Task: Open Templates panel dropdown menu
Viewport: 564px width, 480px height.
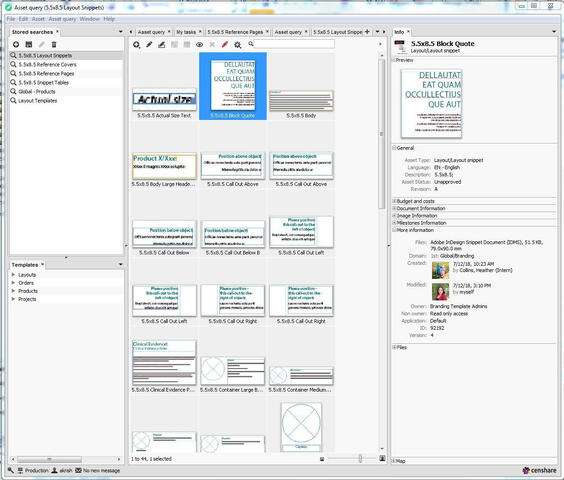Action: tap(120, 264)
